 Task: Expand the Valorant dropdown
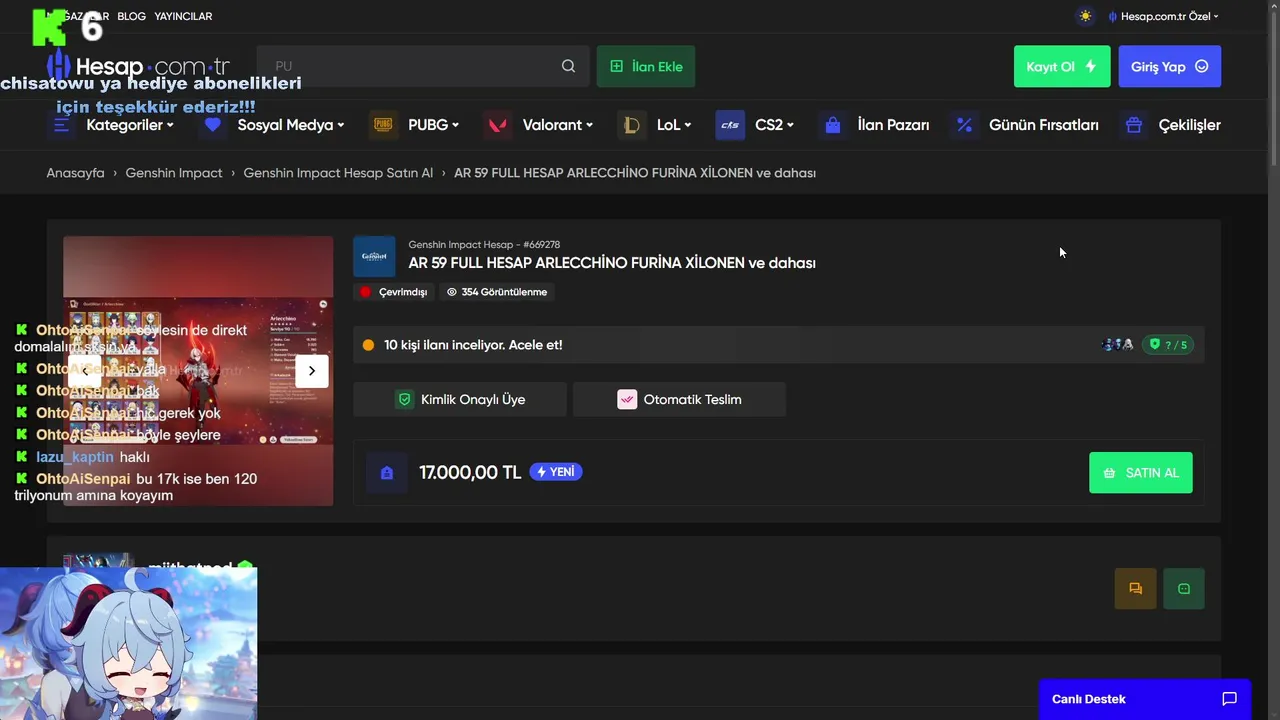point(558,125)
